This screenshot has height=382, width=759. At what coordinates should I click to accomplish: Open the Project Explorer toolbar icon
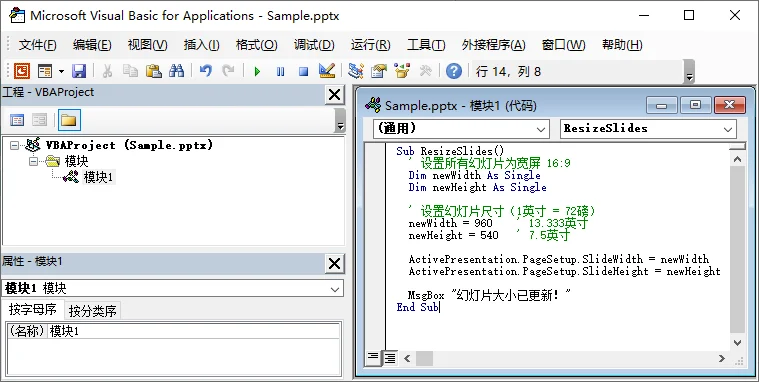[356, 71]
